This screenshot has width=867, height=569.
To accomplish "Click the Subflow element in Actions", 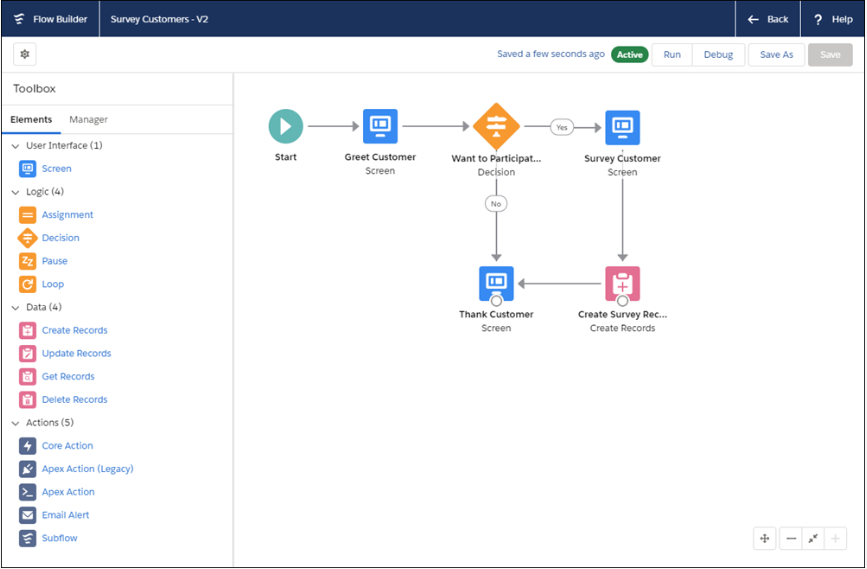I will 59,538.
